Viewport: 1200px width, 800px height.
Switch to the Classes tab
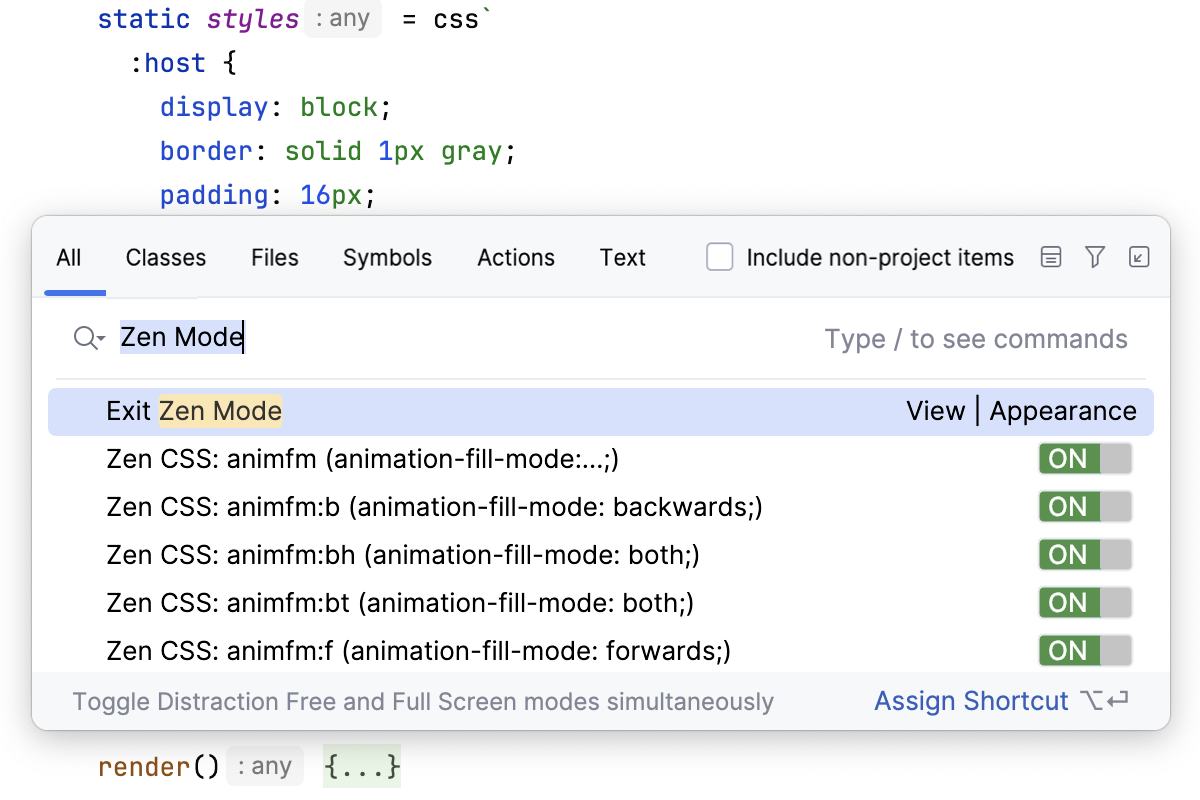(x=165, y=257)
